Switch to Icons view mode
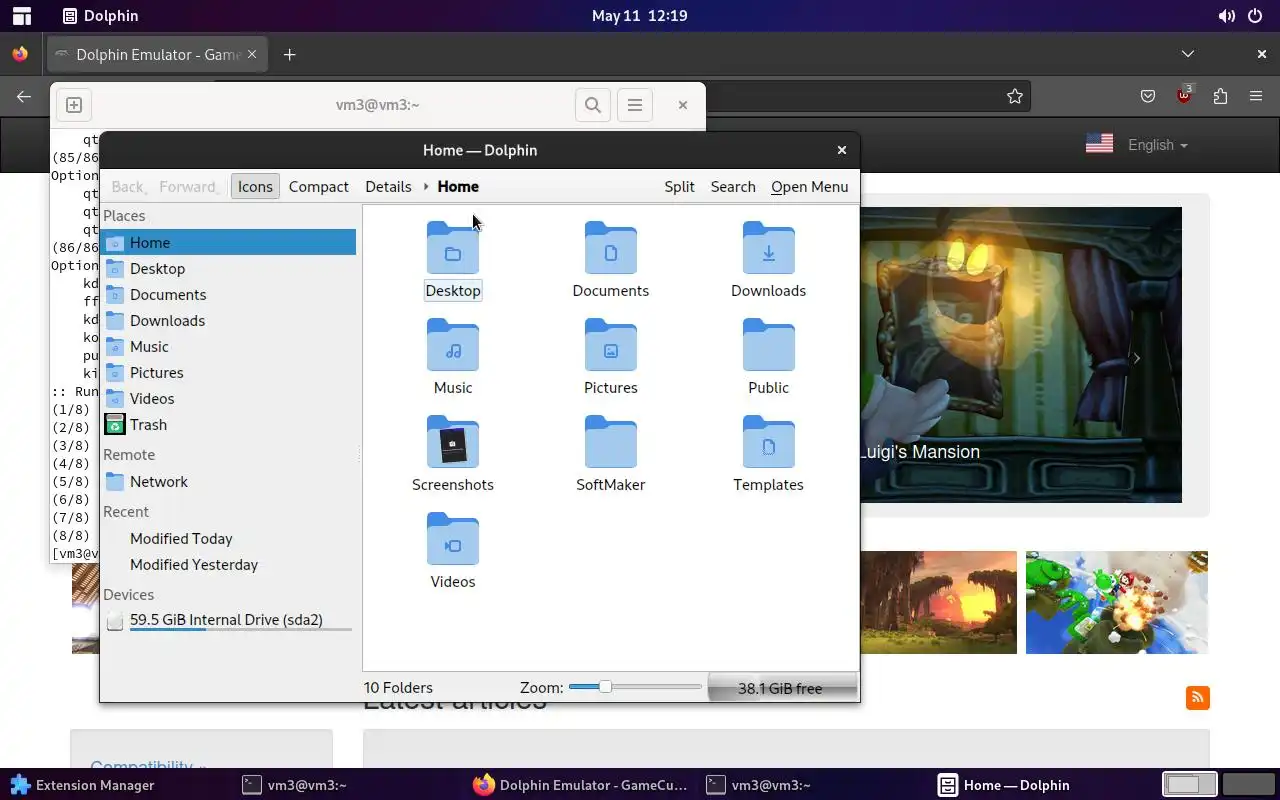Viewport: 1280px width, 800px height. 255,186
